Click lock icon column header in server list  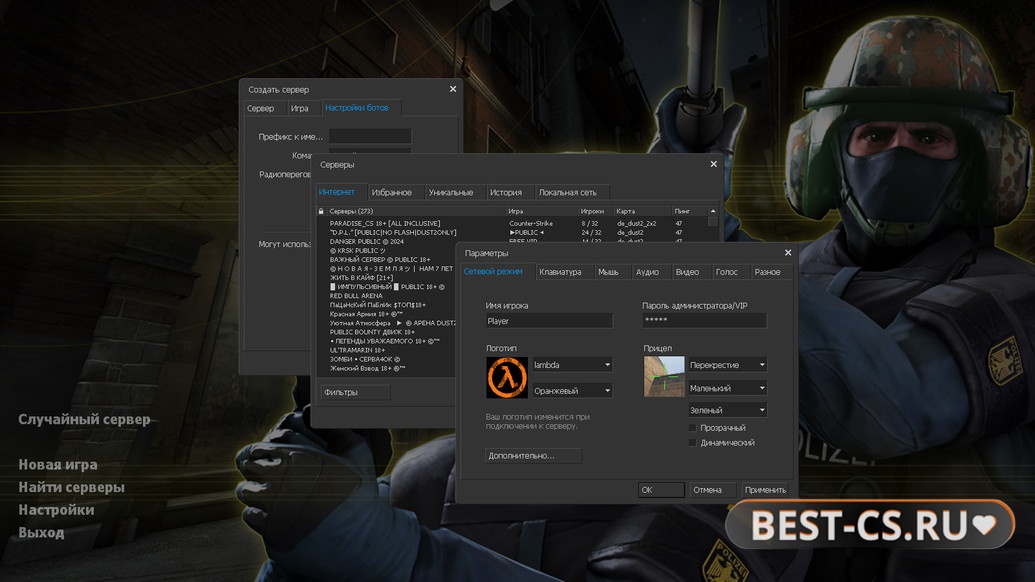[x=321, y=211]
